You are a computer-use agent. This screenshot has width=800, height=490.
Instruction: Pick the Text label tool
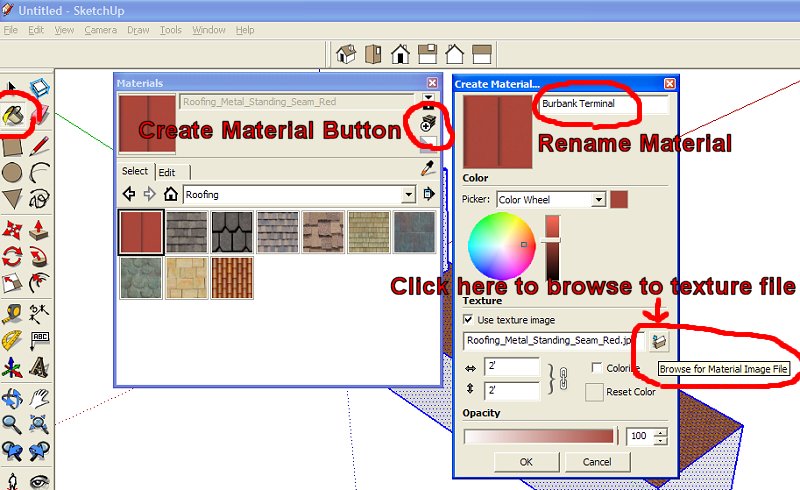coord(39,340)
